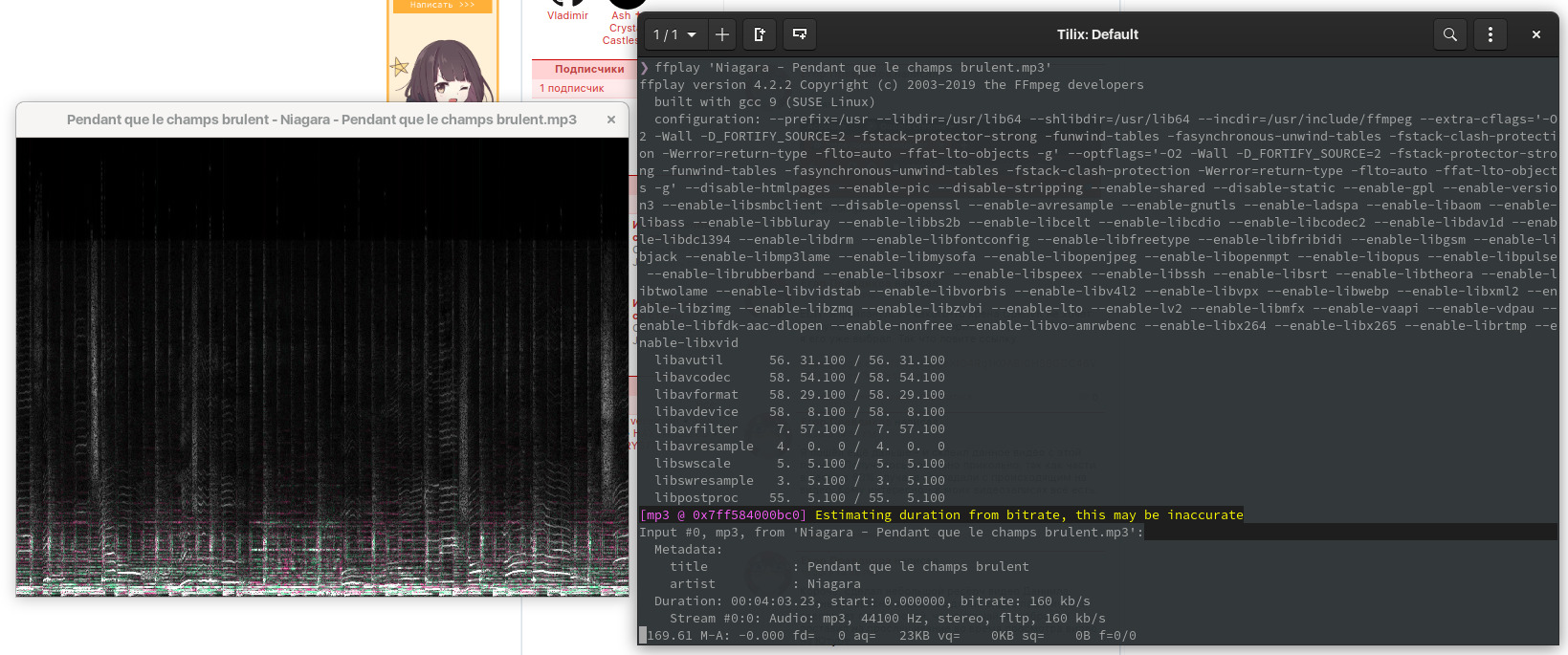Click the 'libavresample' version row

(x=800, y=446)
